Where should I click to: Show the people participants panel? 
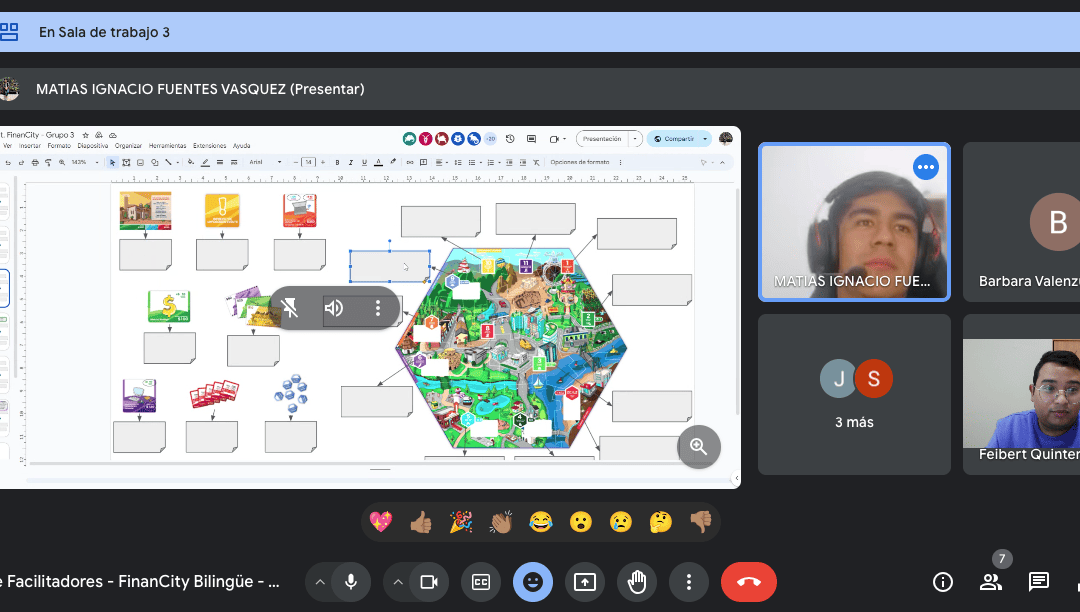tap(990, 582)
